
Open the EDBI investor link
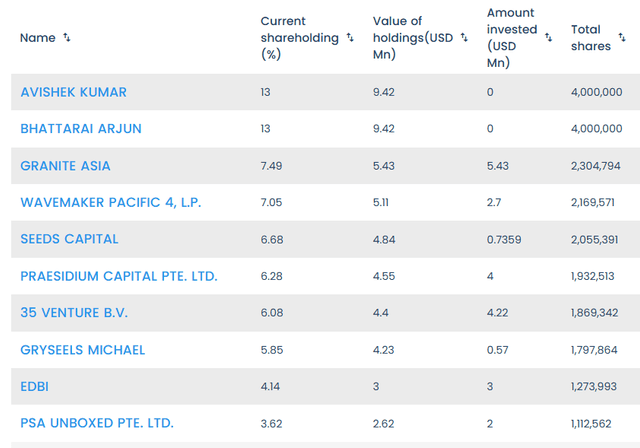37,387
